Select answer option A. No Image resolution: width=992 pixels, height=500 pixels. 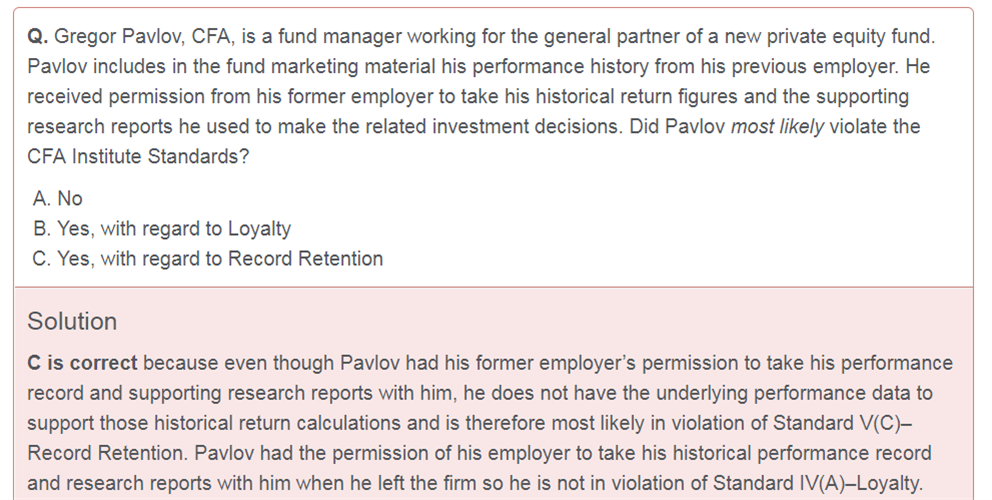click(x=58, y=199)
